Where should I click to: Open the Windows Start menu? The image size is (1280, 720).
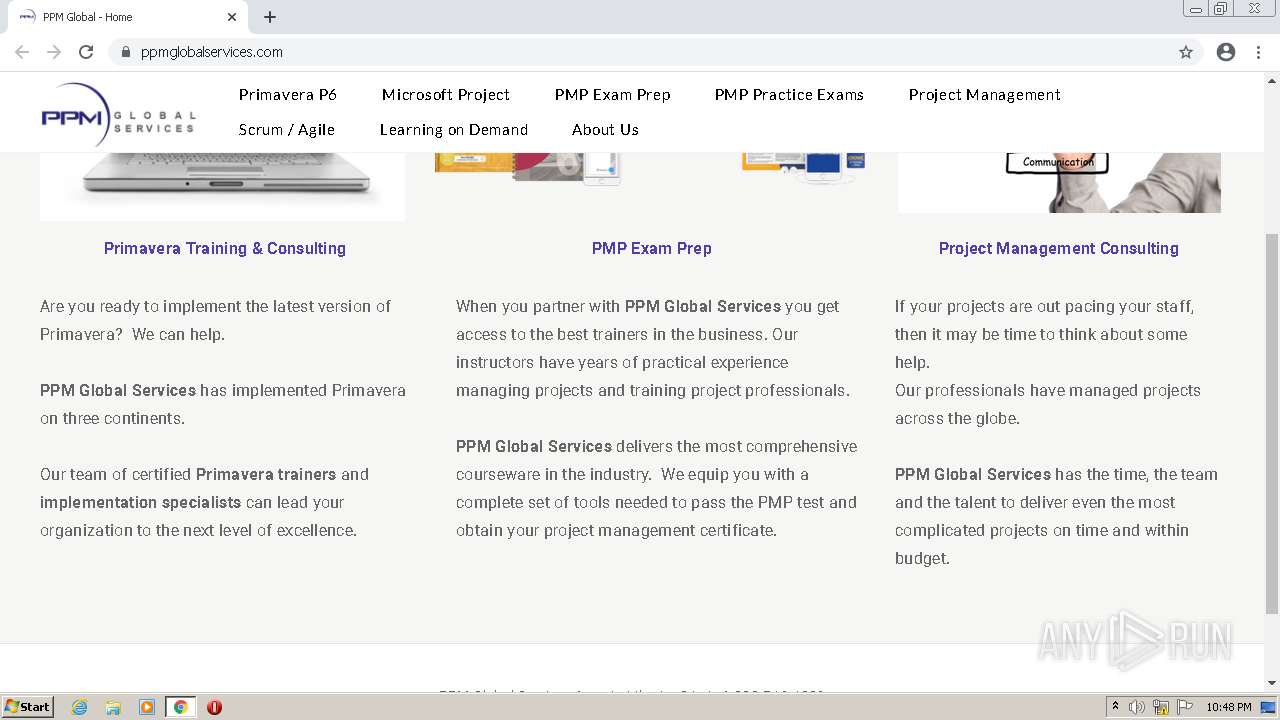[28, 707]
